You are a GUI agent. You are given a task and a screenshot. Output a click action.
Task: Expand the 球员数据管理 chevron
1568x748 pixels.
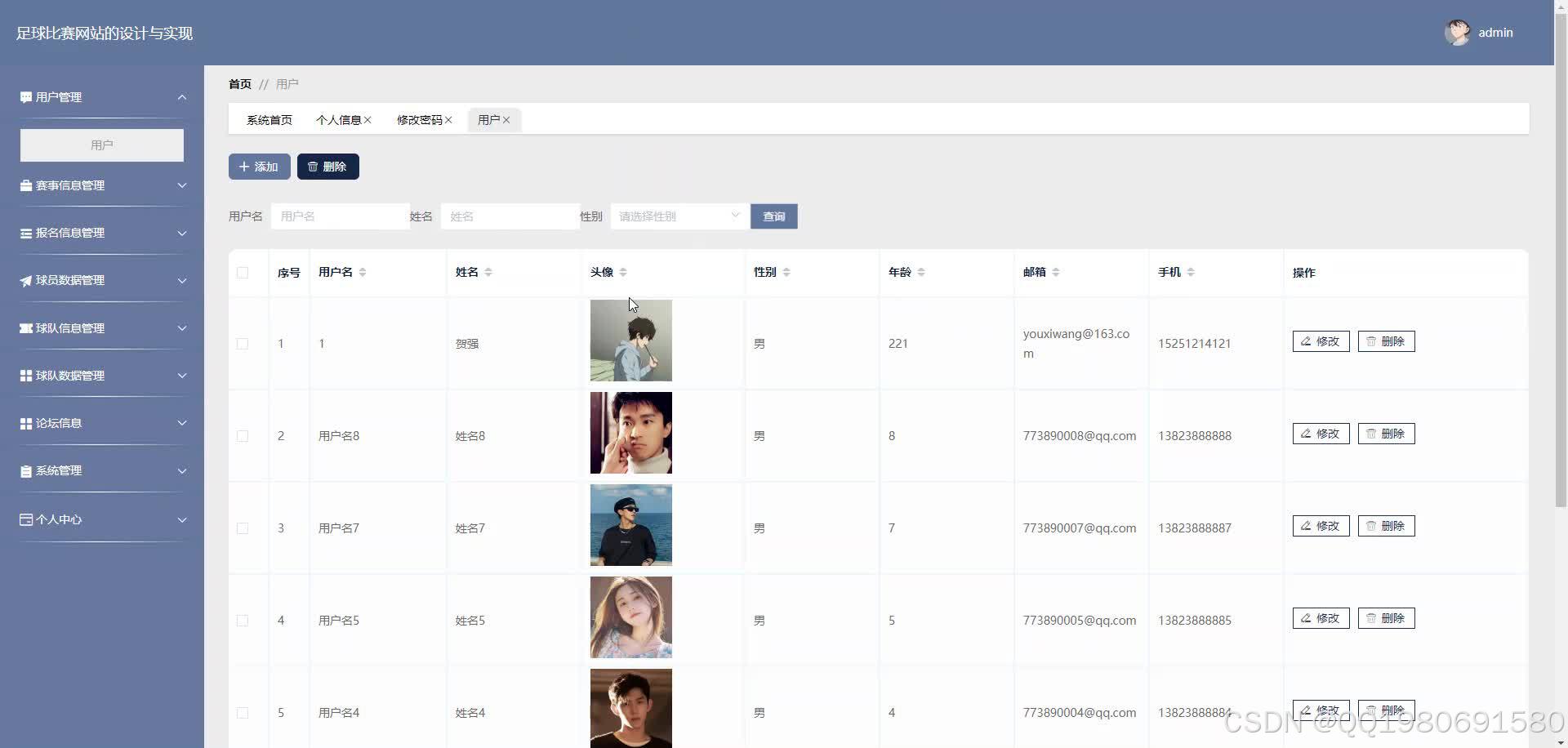182,280
